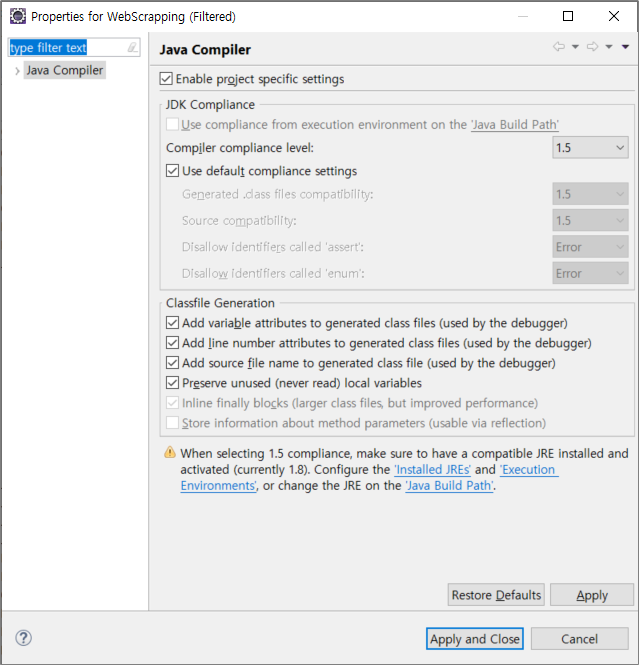Open forward history dropdown arrow

[x=609, y=47]
